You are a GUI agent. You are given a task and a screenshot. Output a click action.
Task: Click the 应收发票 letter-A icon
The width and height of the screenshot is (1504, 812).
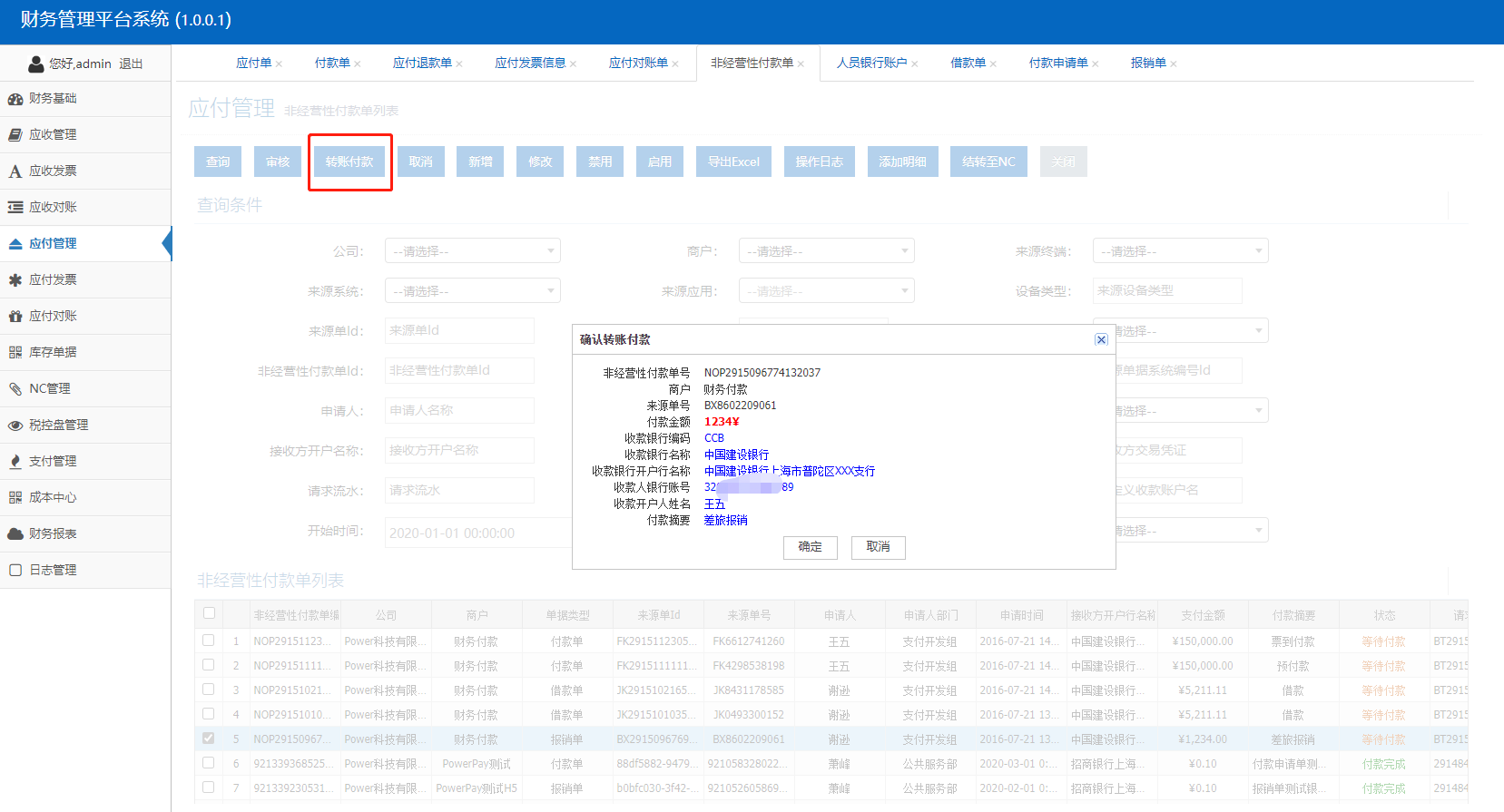[x=15, y=171]
